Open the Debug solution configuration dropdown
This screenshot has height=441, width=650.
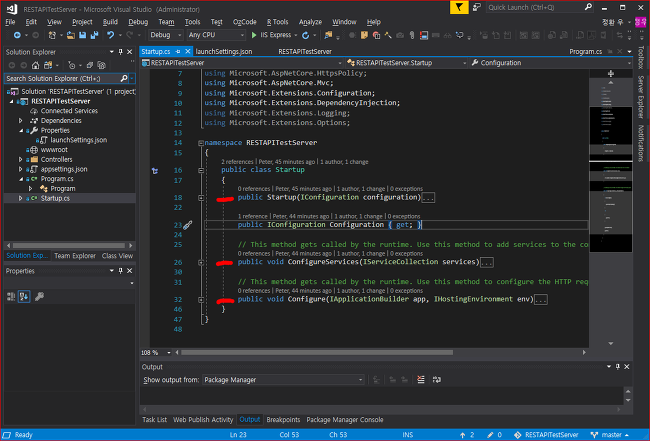(x=166, y=35)
